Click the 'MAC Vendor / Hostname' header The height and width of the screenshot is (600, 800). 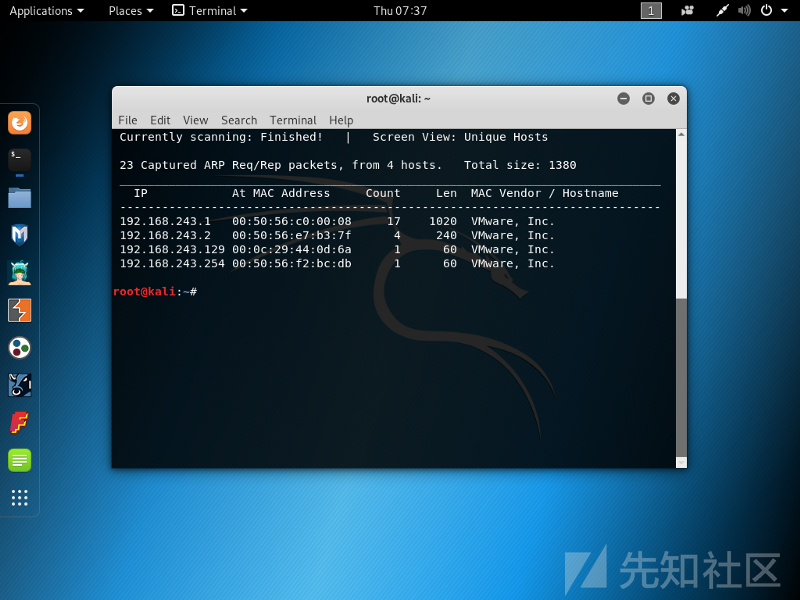(544, 193)
